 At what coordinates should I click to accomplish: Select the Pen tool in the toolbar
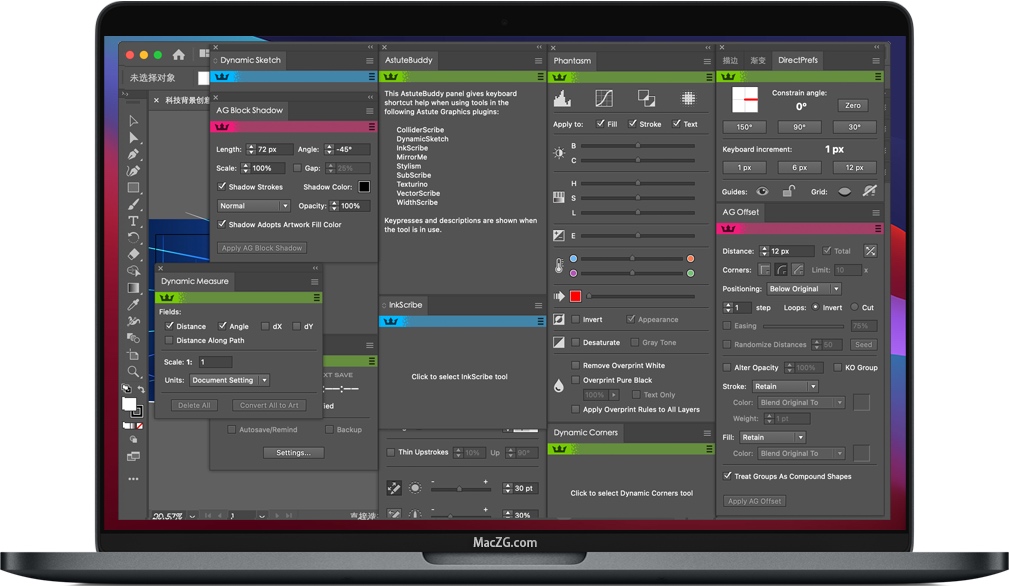(133, 154)
